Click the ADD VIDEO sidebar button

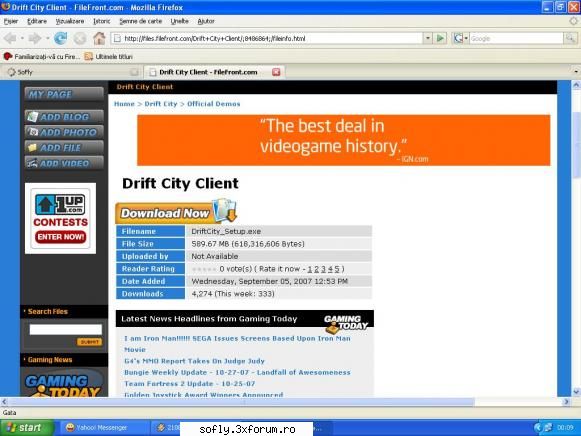[x=64, y=163]
